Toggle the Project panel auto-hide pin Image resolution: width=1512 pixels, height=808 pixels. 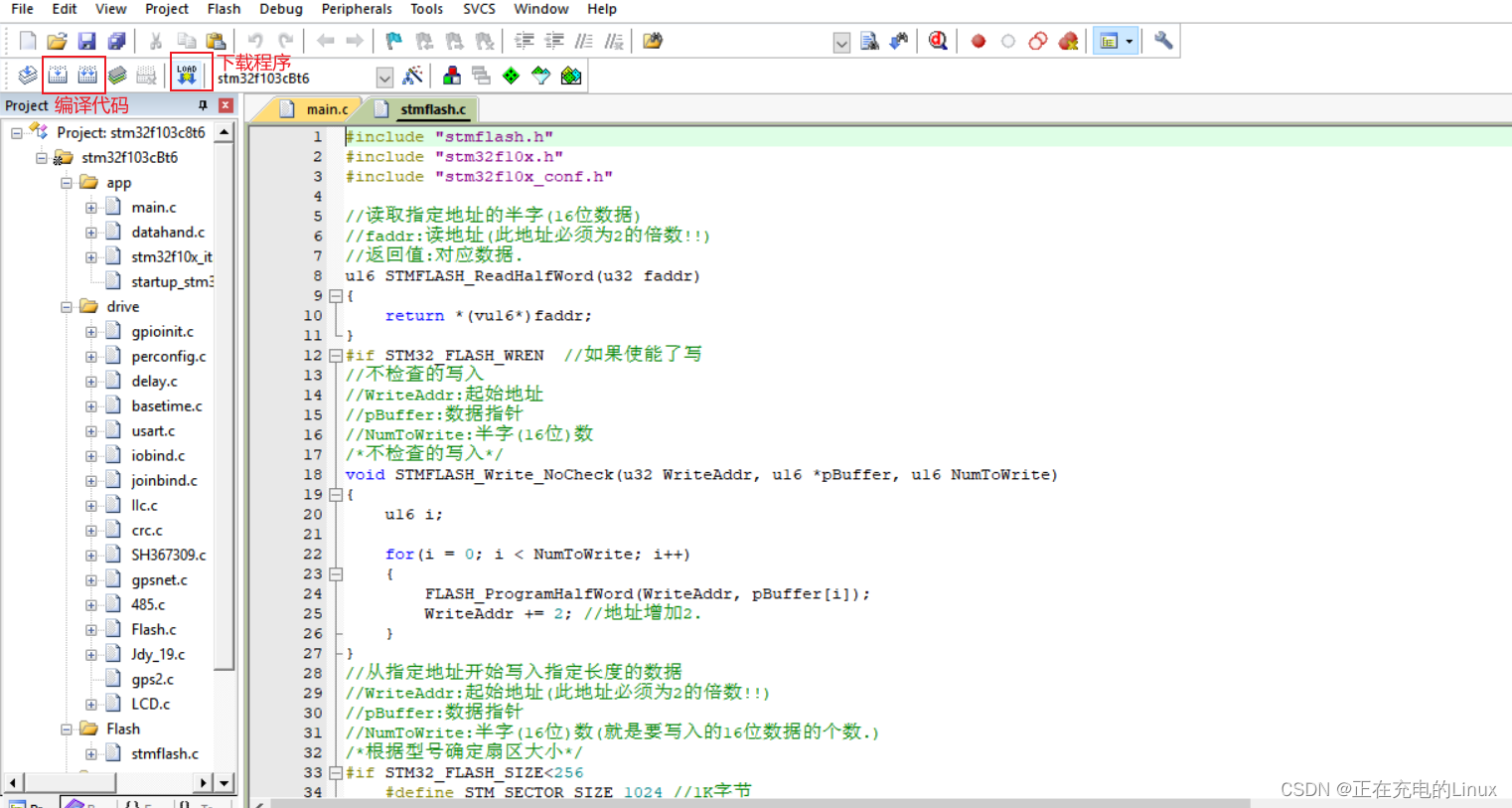(204, 105)
